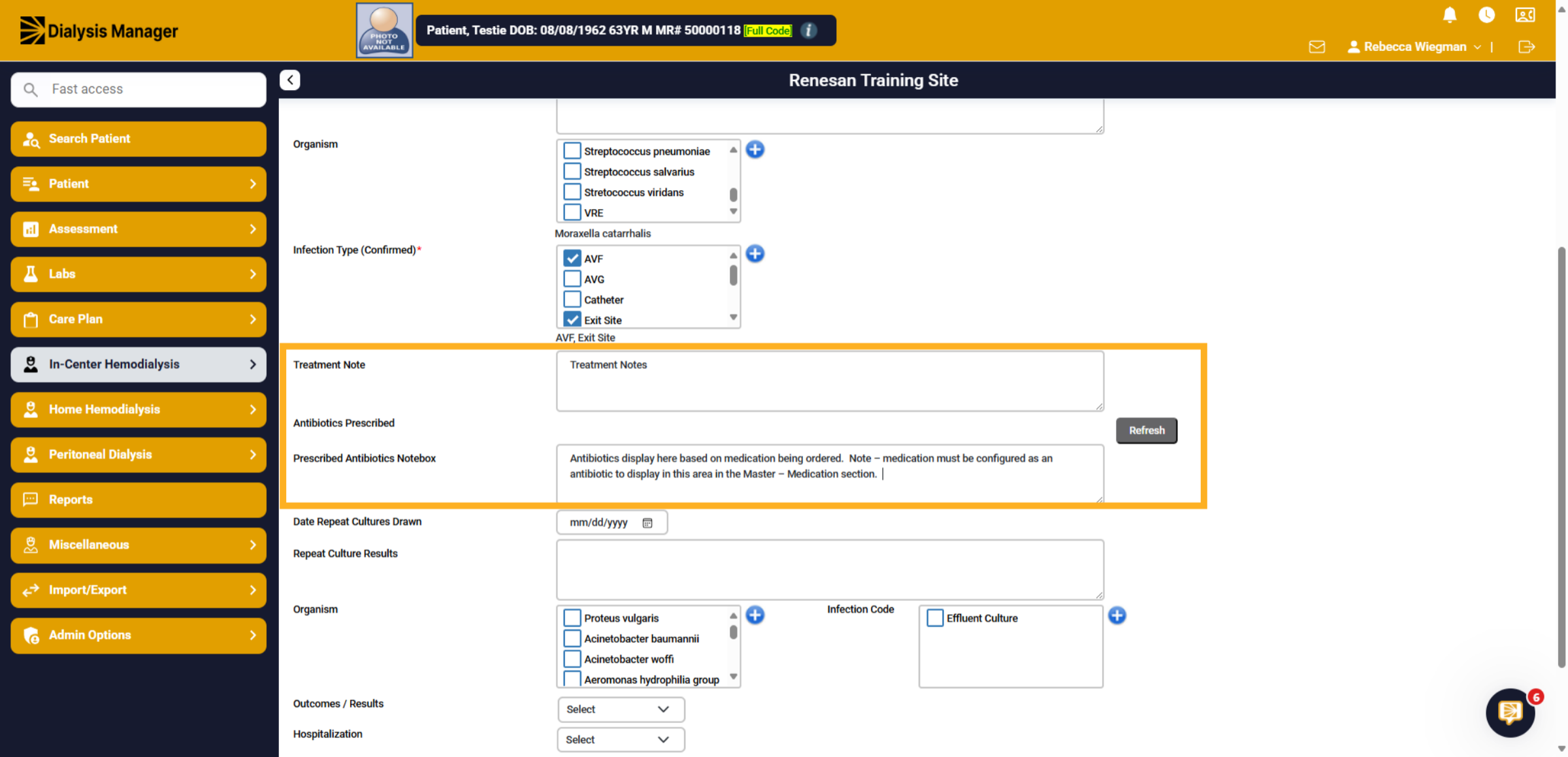Check the Catheter infection type

pyautogui.click(x=572, y=300)
